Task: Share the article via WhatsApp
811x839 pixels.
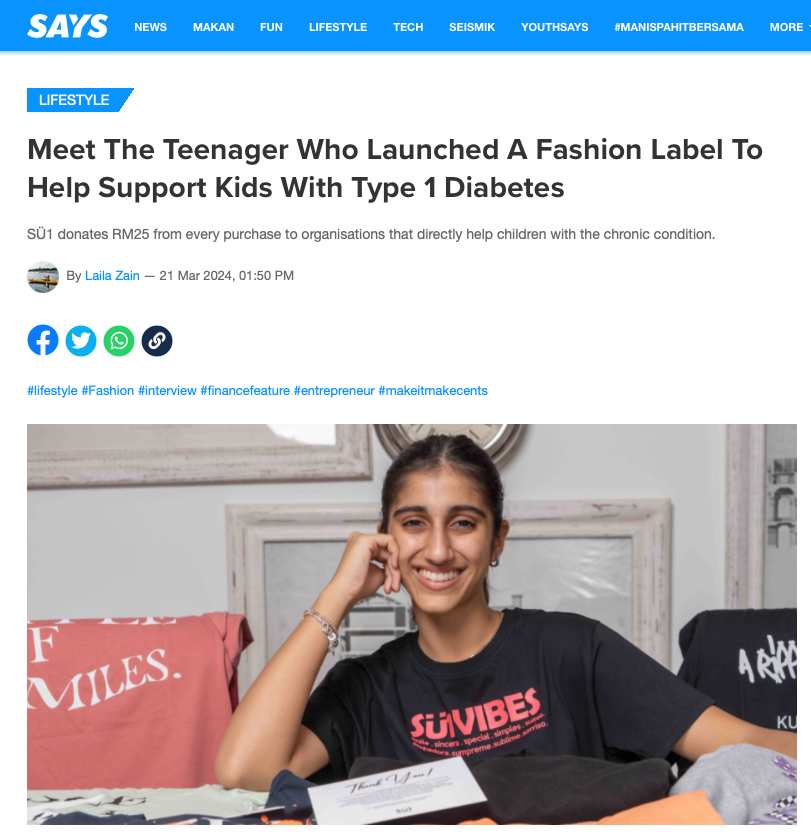Action: point(119,340)
